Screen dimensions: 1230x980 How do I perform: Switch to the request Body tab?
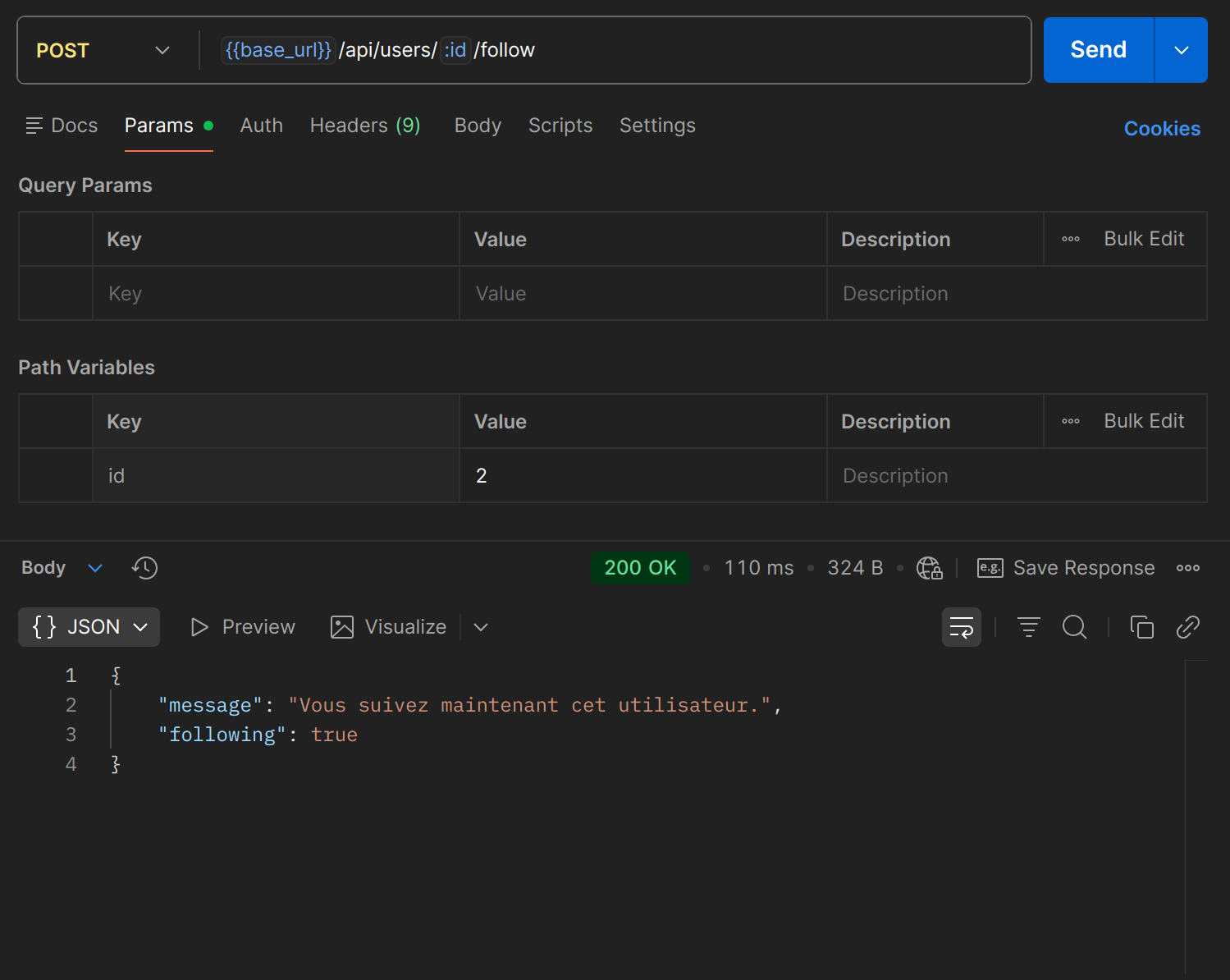click(478, 126)
